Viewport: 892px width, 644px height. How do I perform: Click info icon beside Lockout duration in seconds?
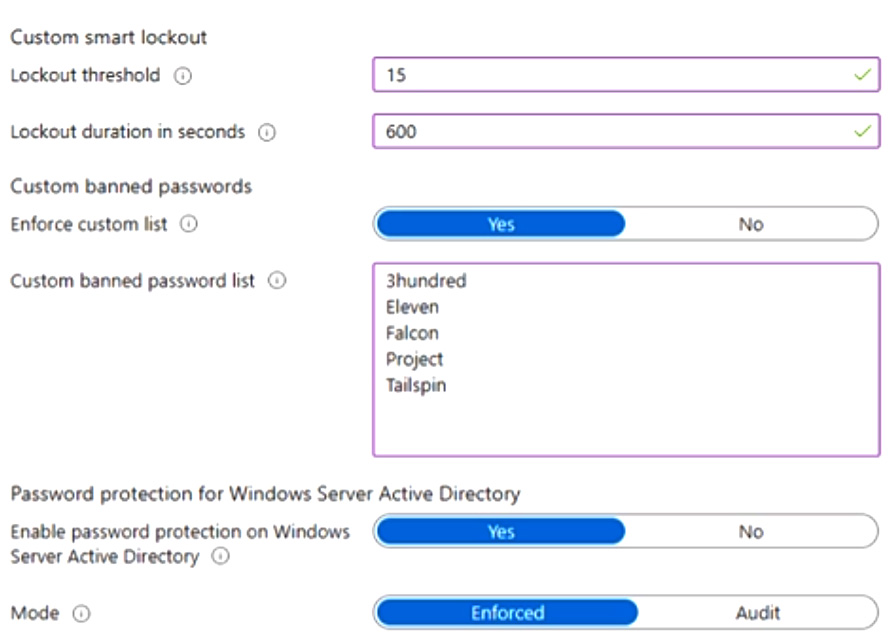click(x=267, y=132)
